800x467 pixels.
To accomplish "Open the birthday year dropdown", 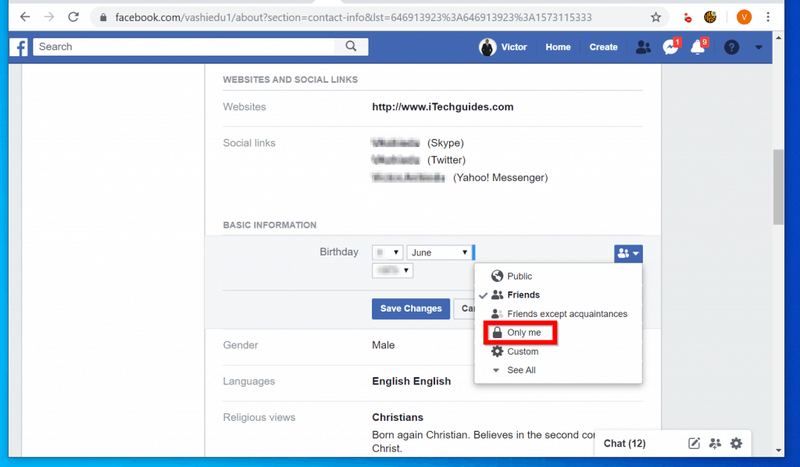I will pos(392,270).
